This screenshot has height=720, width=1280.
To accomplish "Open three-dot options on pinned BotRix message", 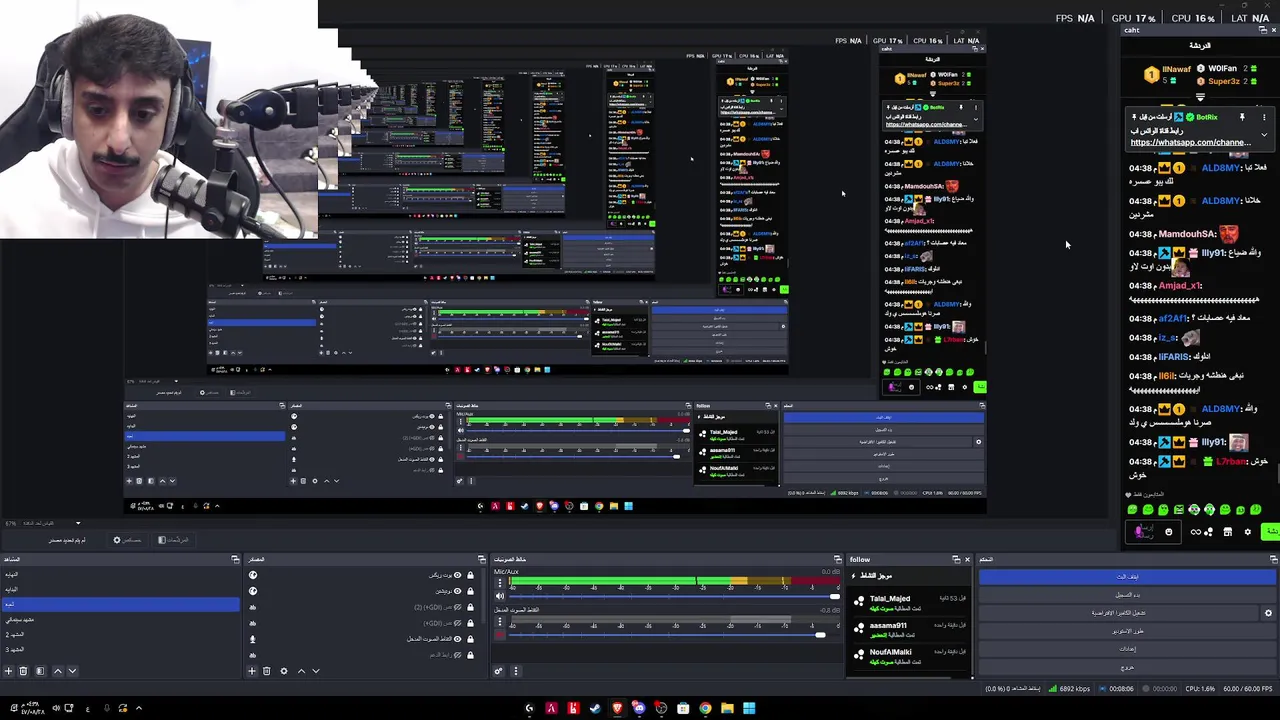I will click(1264, 117).
